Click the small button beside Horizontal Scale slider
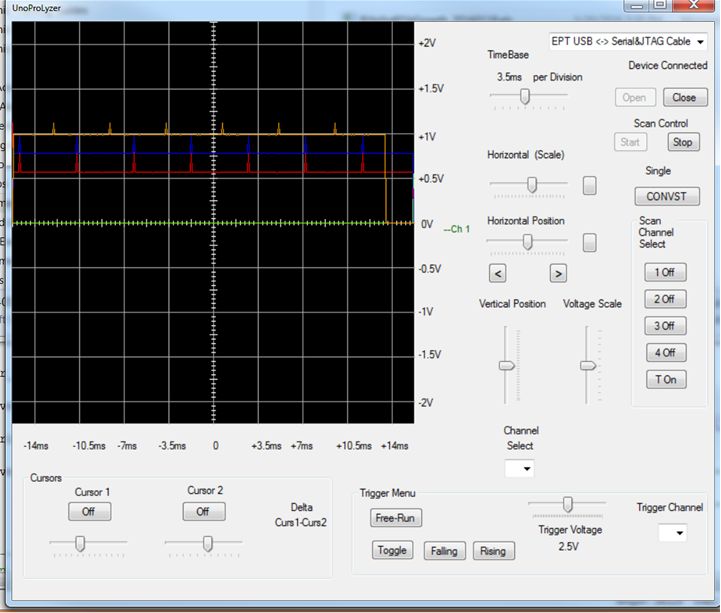The image size is (721, 613). 589,186
